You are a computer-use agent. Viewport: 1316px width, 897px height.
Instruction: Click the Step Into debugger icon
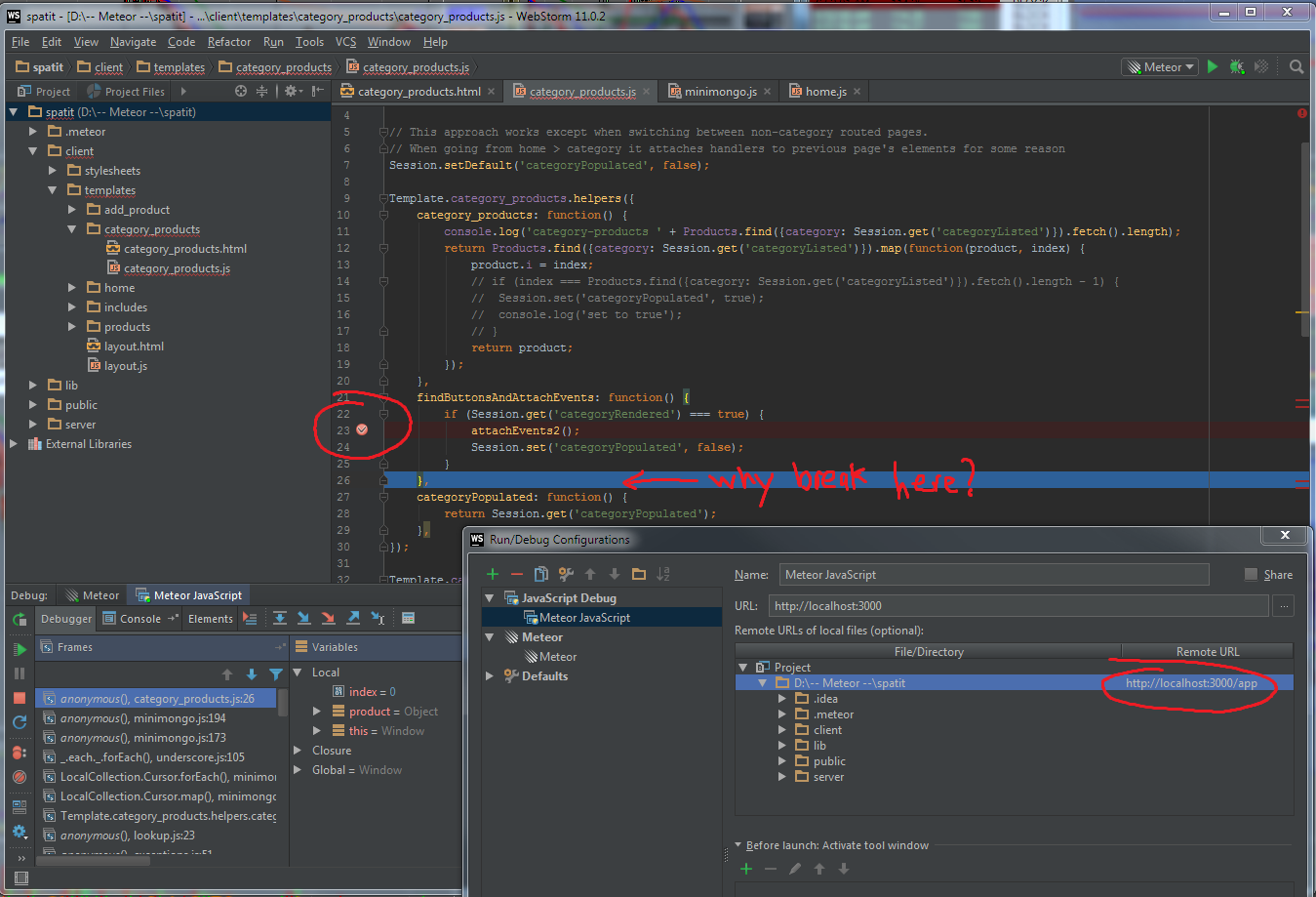tap(303, 618)
